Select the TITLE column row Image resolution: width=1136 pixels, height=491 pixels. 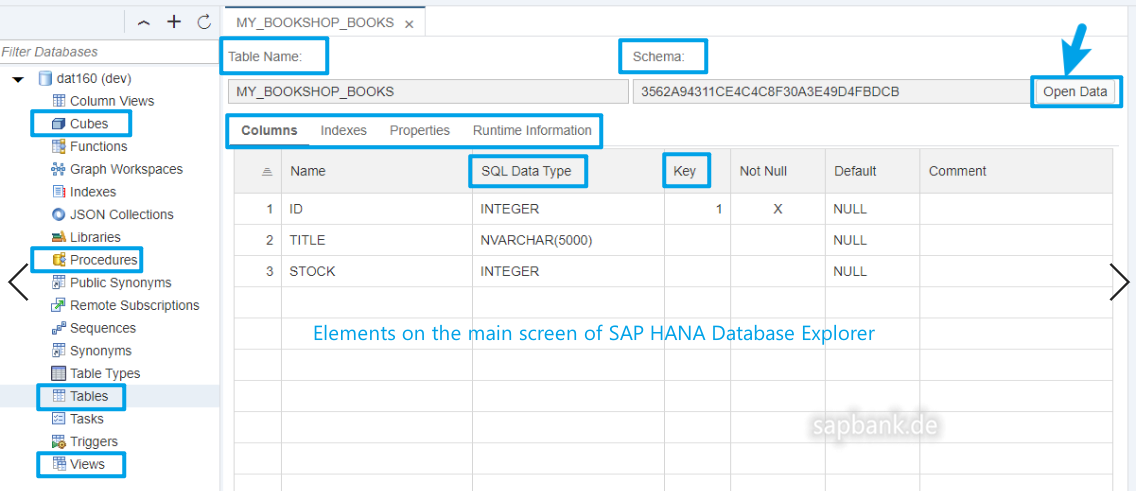(307, 241)
